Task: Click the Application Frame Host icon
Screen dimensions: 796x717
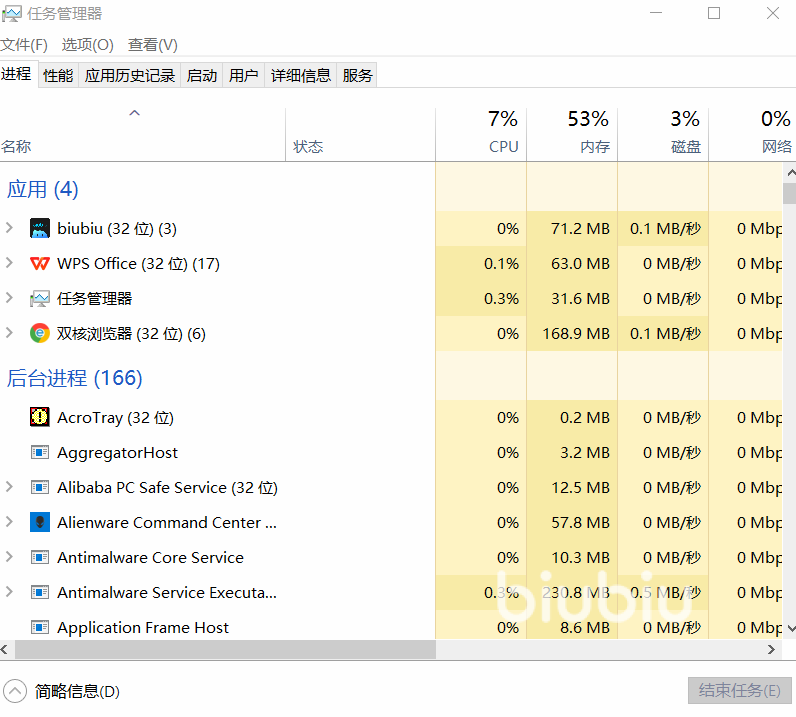Action: [x=40, y=628]
